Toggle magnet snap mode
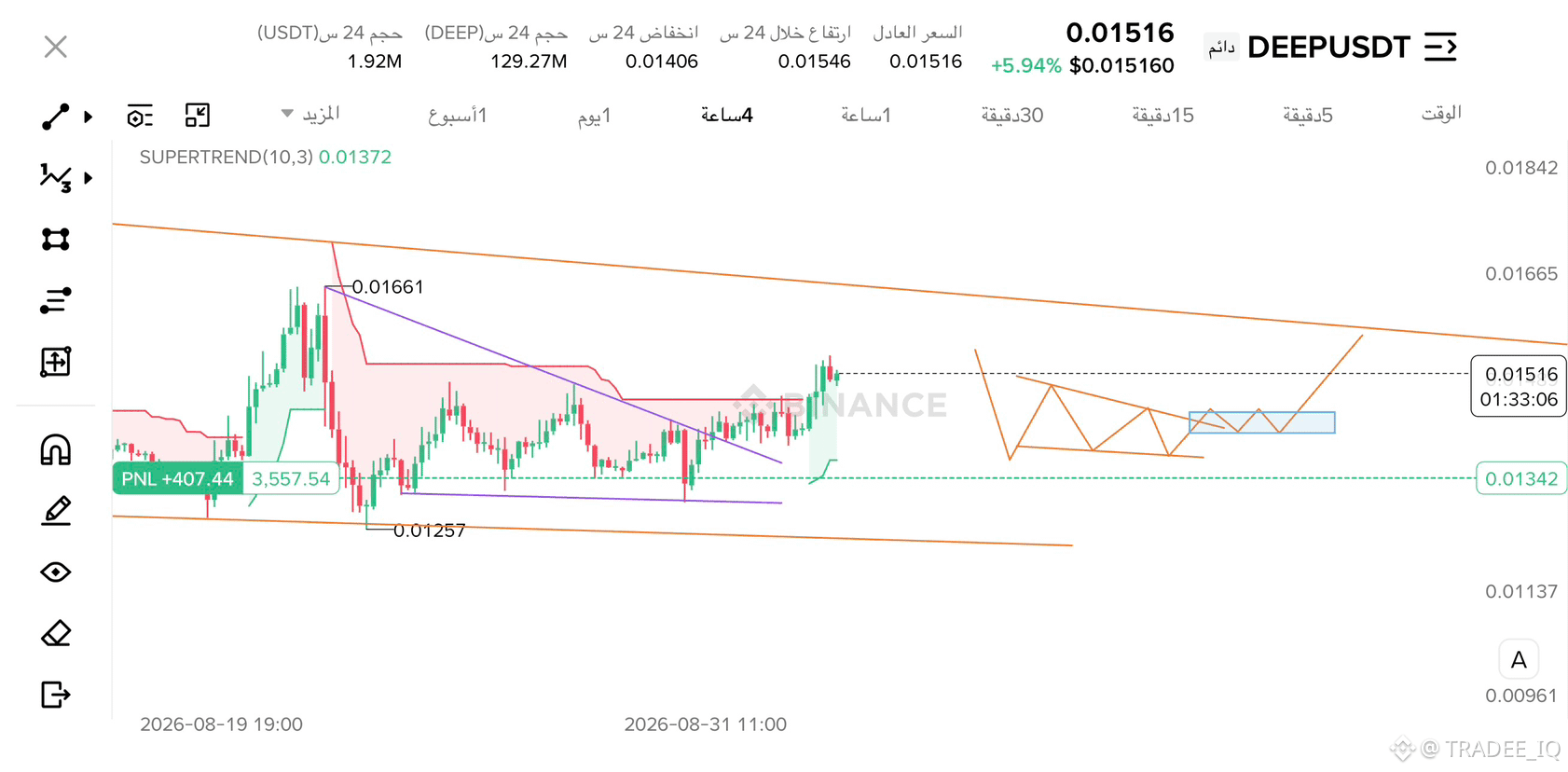The image size is (1568, 772). point(55,449)
